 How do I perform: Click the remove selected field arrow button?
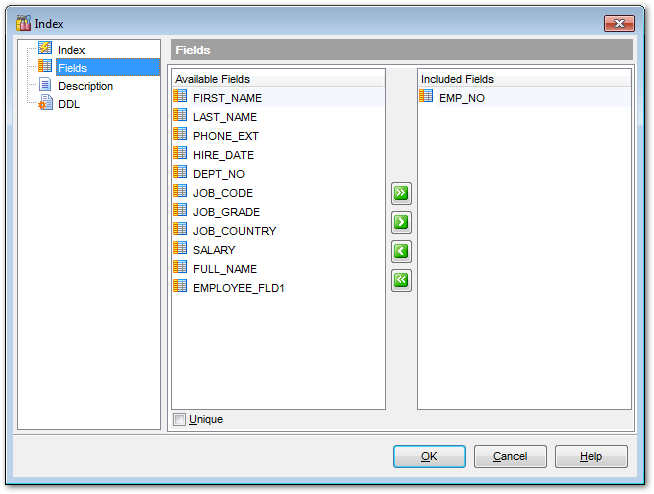401,251
